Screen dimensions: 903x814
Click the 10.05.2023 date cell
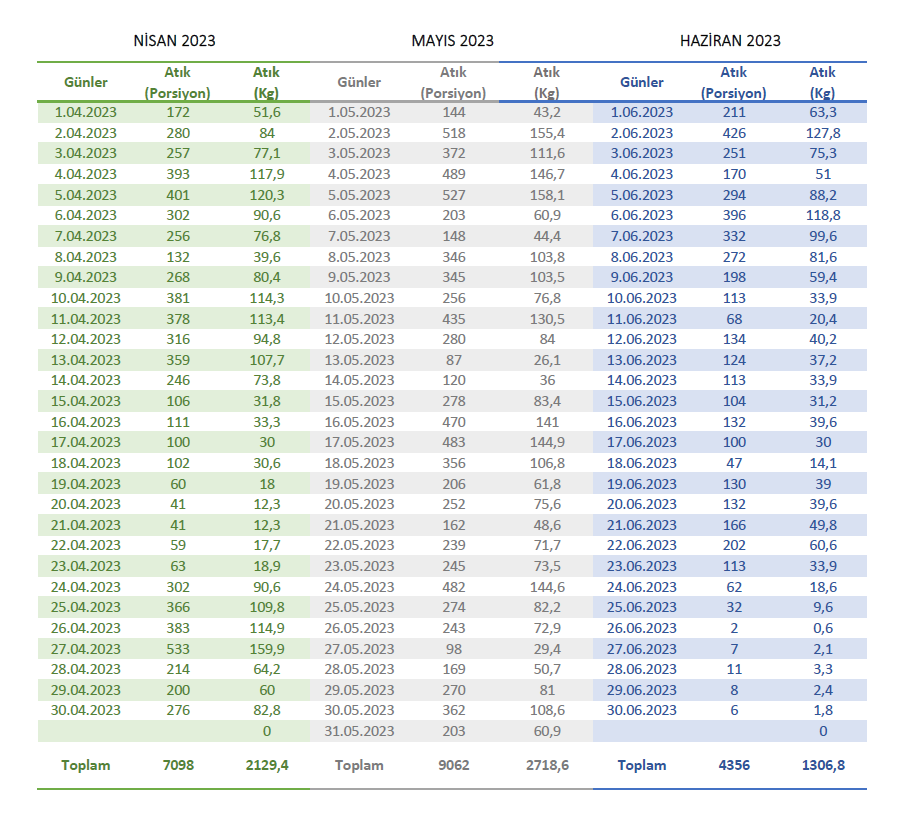[359, 298]
